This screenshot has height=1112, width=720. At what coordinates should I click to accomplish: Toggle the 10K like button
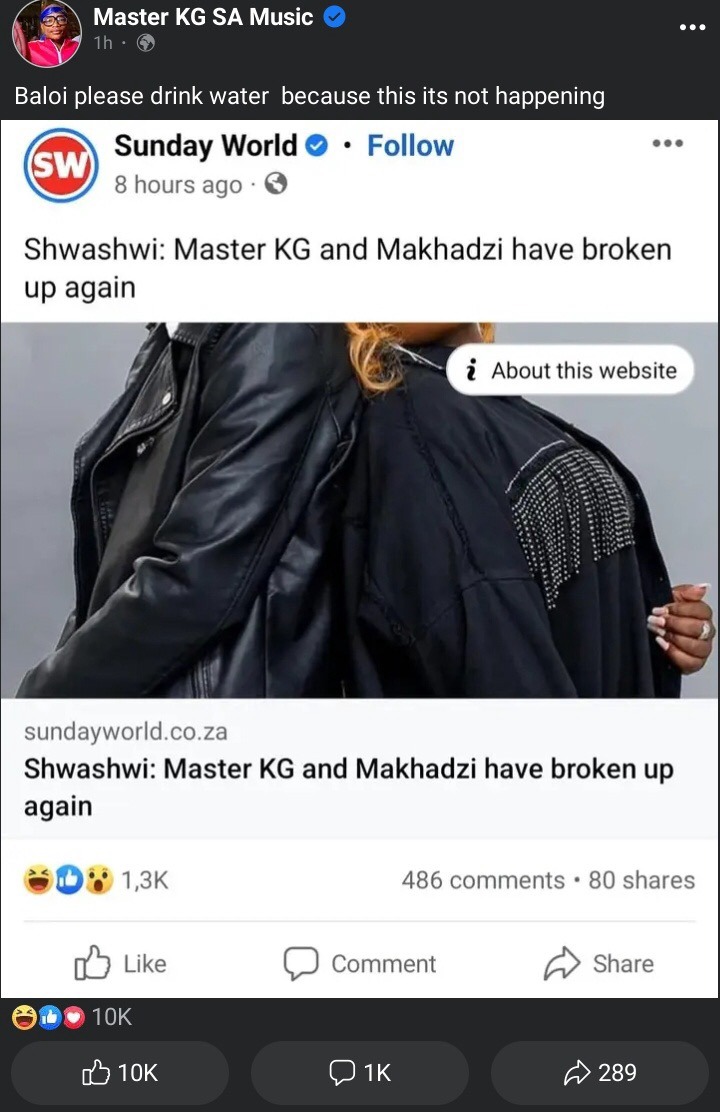pos(120,1072)
